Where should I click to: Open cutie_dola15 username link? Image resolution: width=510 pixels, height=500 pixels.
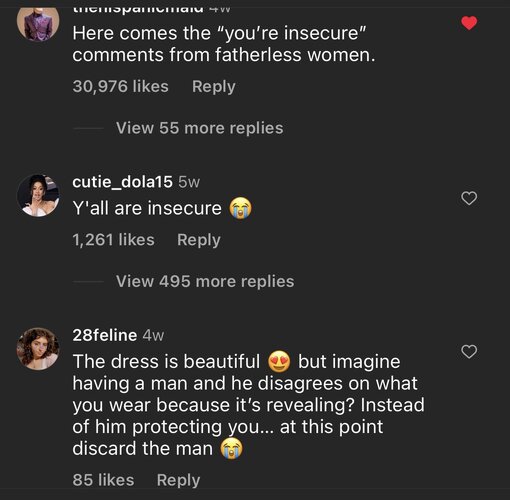click(x=122, y=182)
